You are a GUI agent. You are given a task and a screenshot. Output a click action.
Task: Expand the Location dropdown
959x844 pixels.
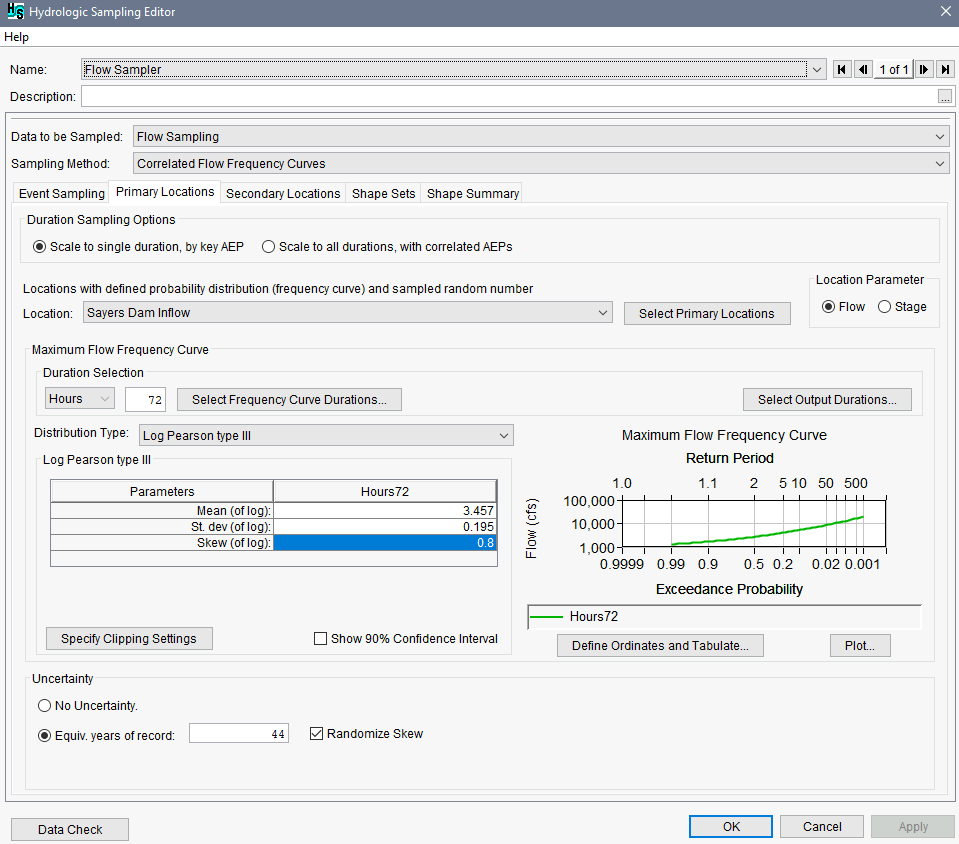pos(603,313)
